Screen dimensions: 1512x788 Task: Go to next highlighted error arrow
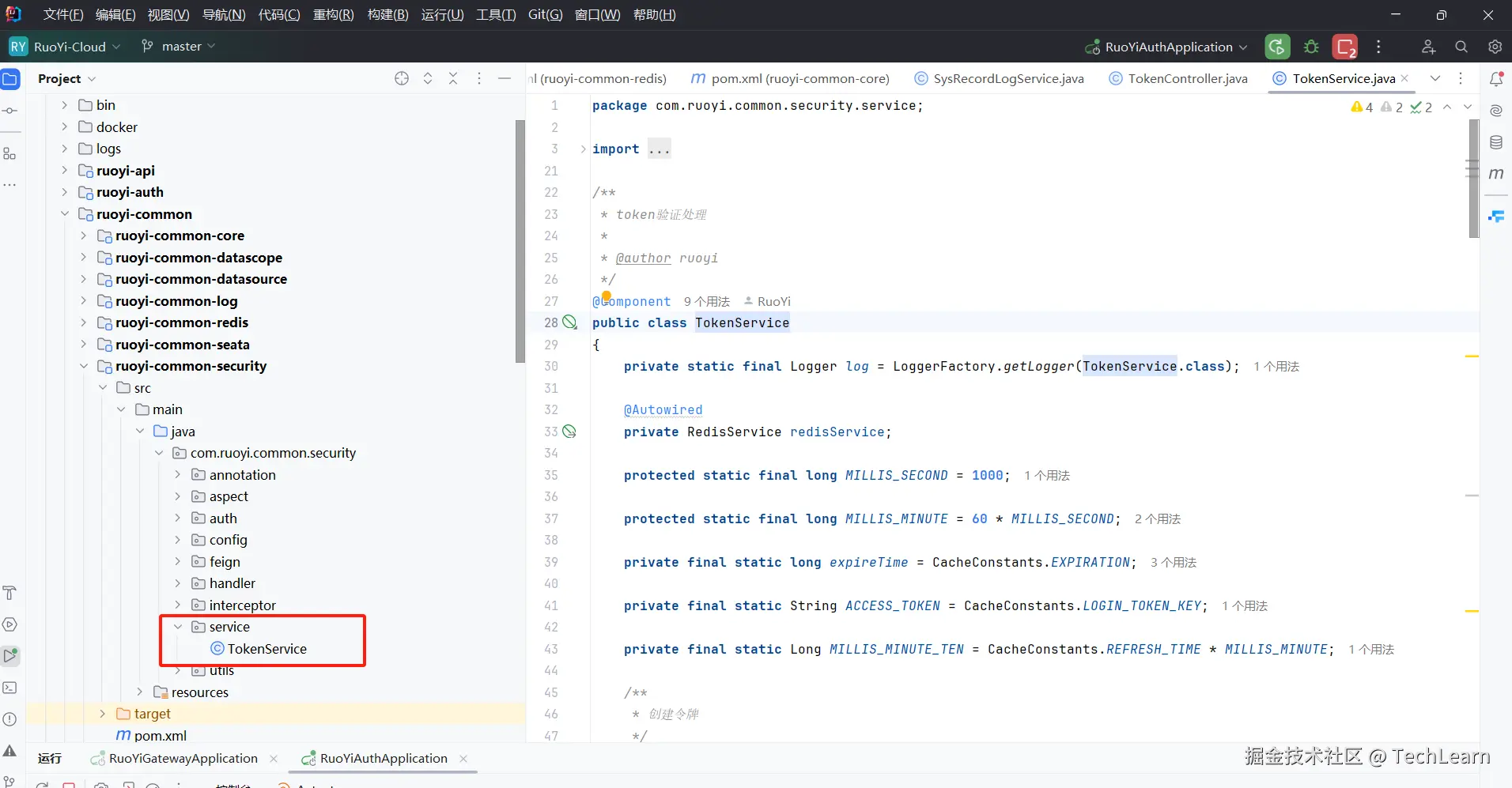[x=1468, y=107]
